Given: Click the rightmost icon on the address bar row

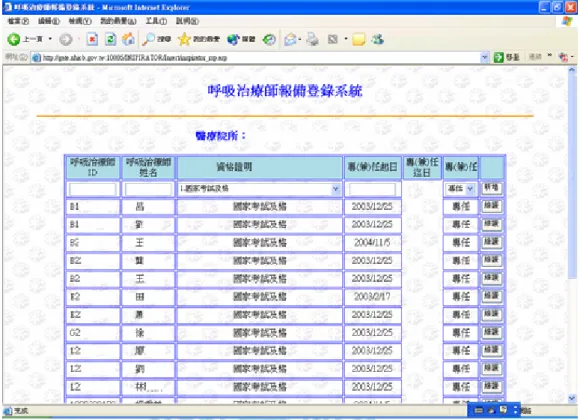Looking at the screenshot, I should 563,57.
